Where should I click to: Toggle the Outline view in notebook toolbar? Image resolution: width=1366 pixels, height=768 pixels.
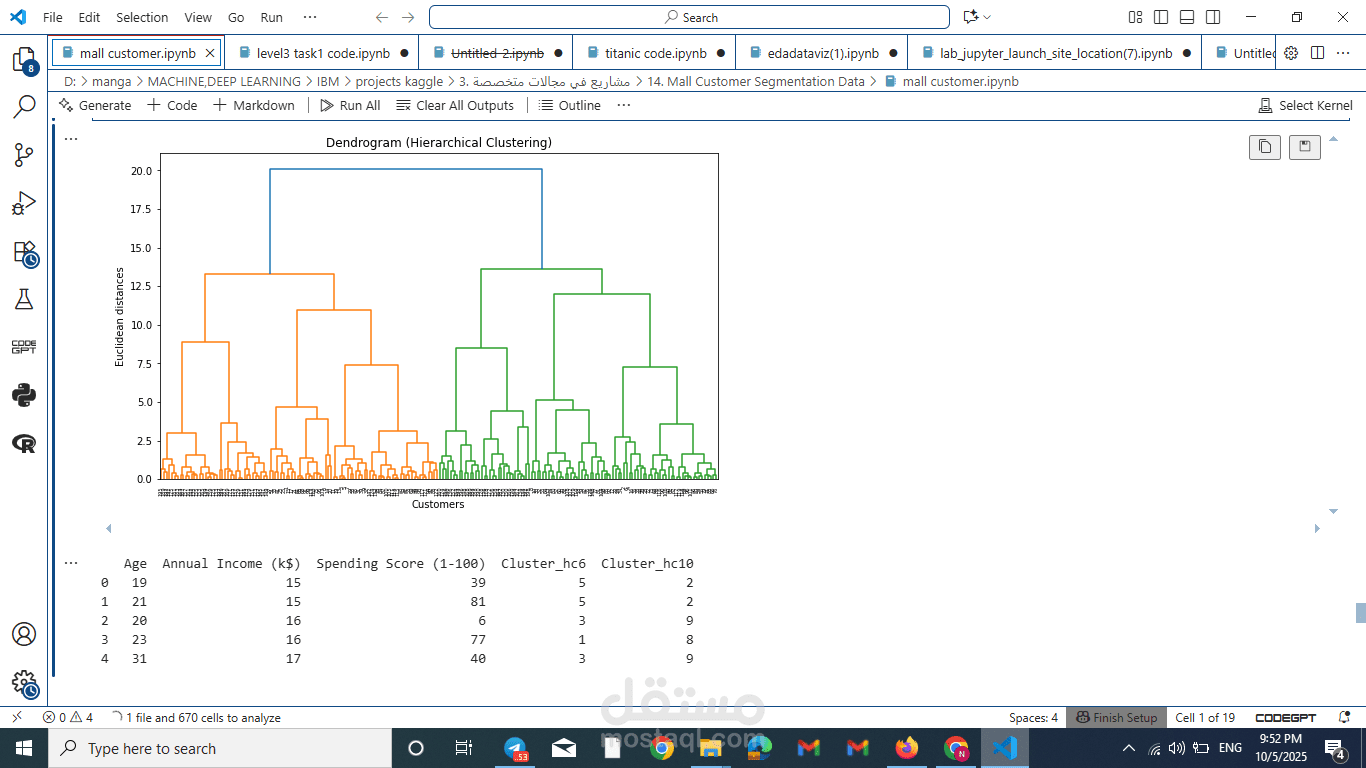pyautogui.click(x=568, y=105)
